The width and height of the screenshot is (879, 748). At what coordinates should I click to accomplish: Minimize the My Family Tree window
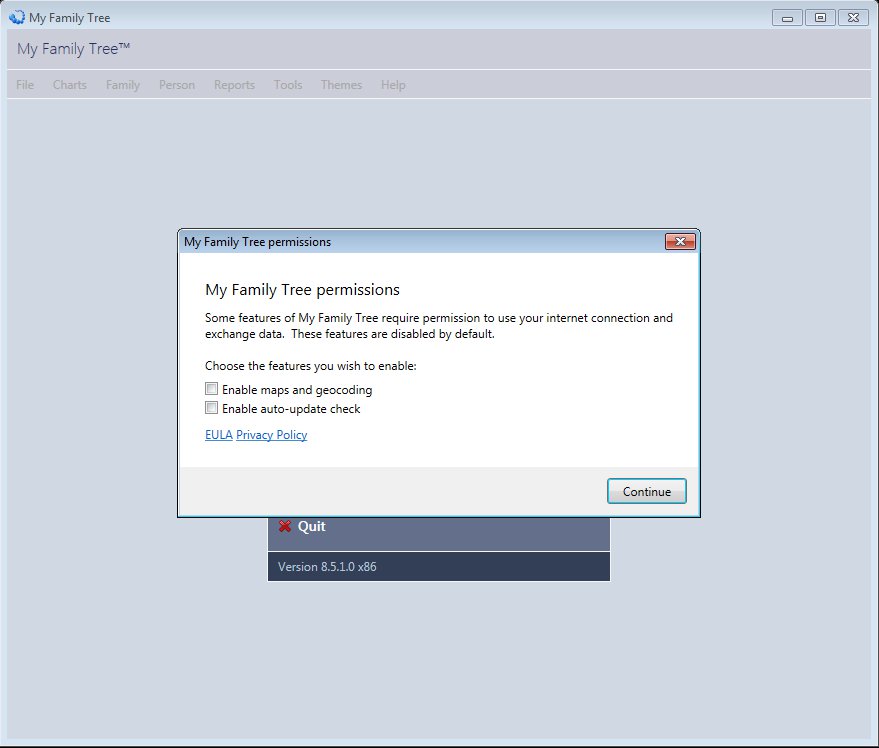pos(786,17)
